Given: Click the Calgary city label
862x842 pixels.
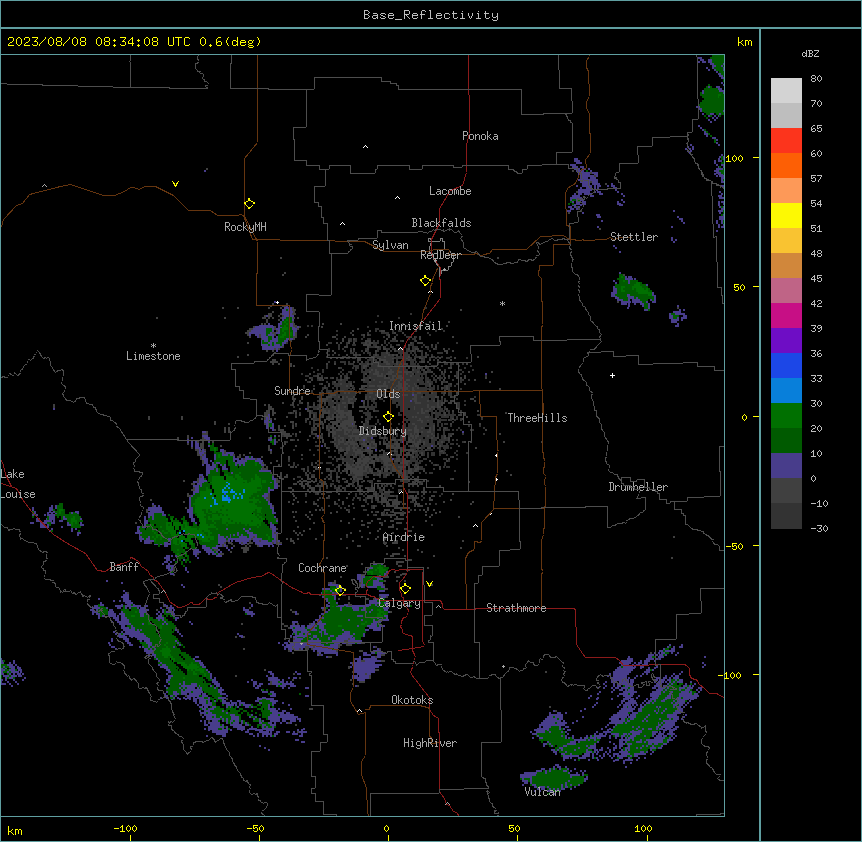Looking at the screenshot, I should (x=400, y=603).
